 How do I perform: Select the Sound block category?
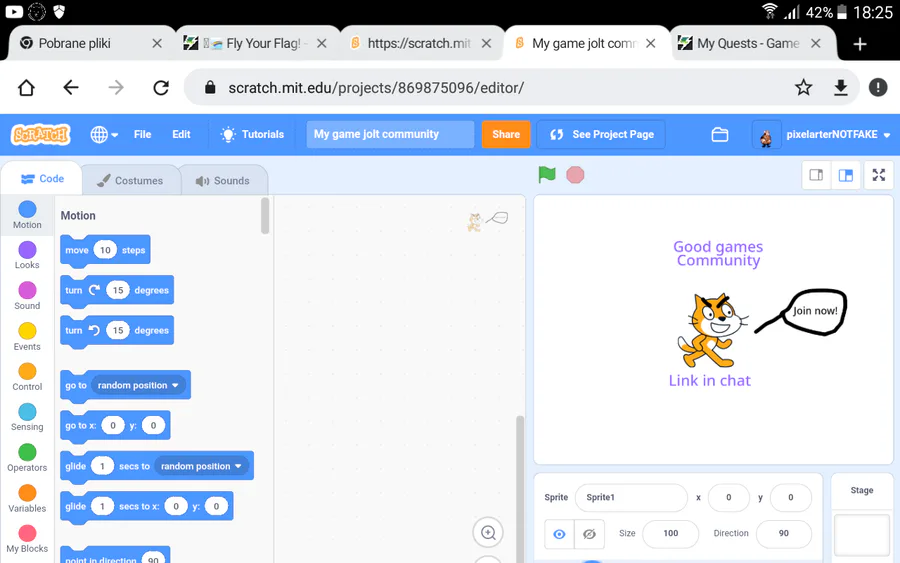point(27,296)
